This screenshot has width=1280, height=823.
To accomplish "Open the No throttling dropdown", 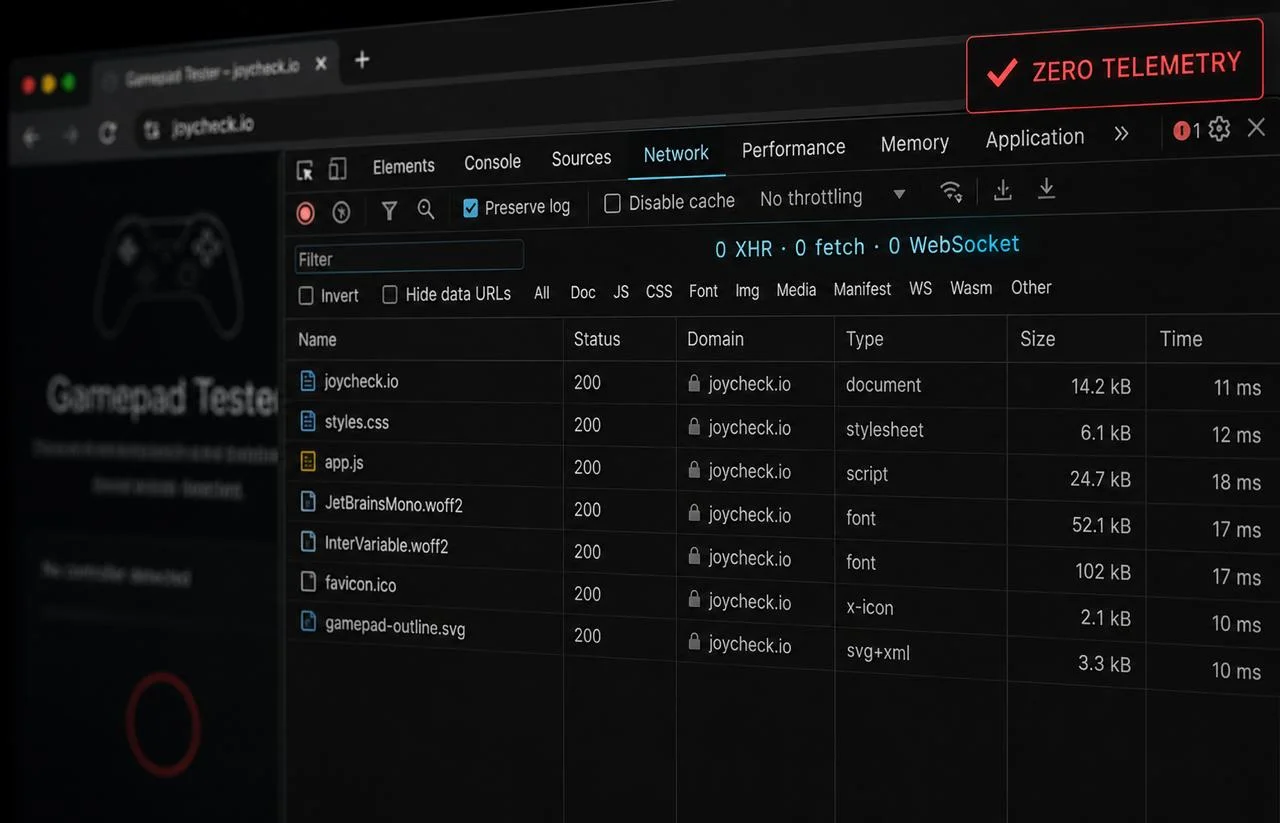I will 833,196.
